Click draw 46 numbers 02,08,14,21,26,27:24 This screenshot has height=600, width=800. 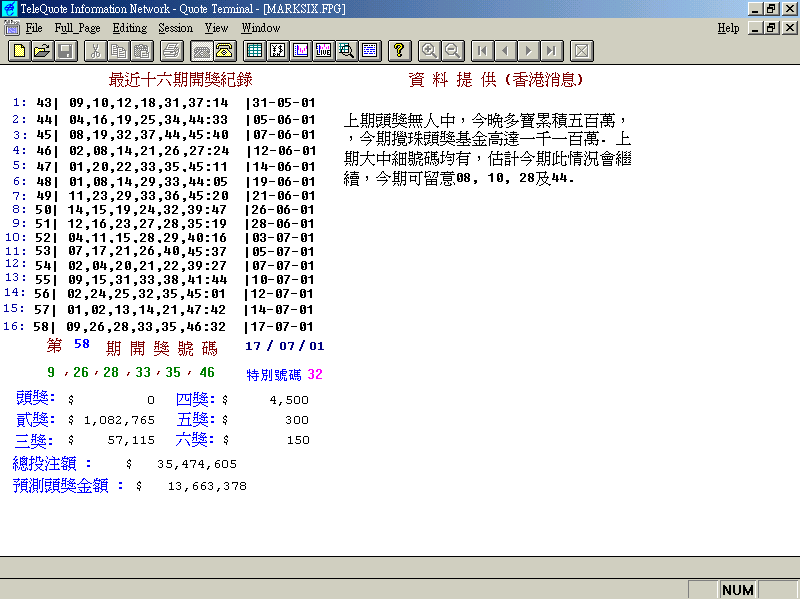(x=149, y=151)
